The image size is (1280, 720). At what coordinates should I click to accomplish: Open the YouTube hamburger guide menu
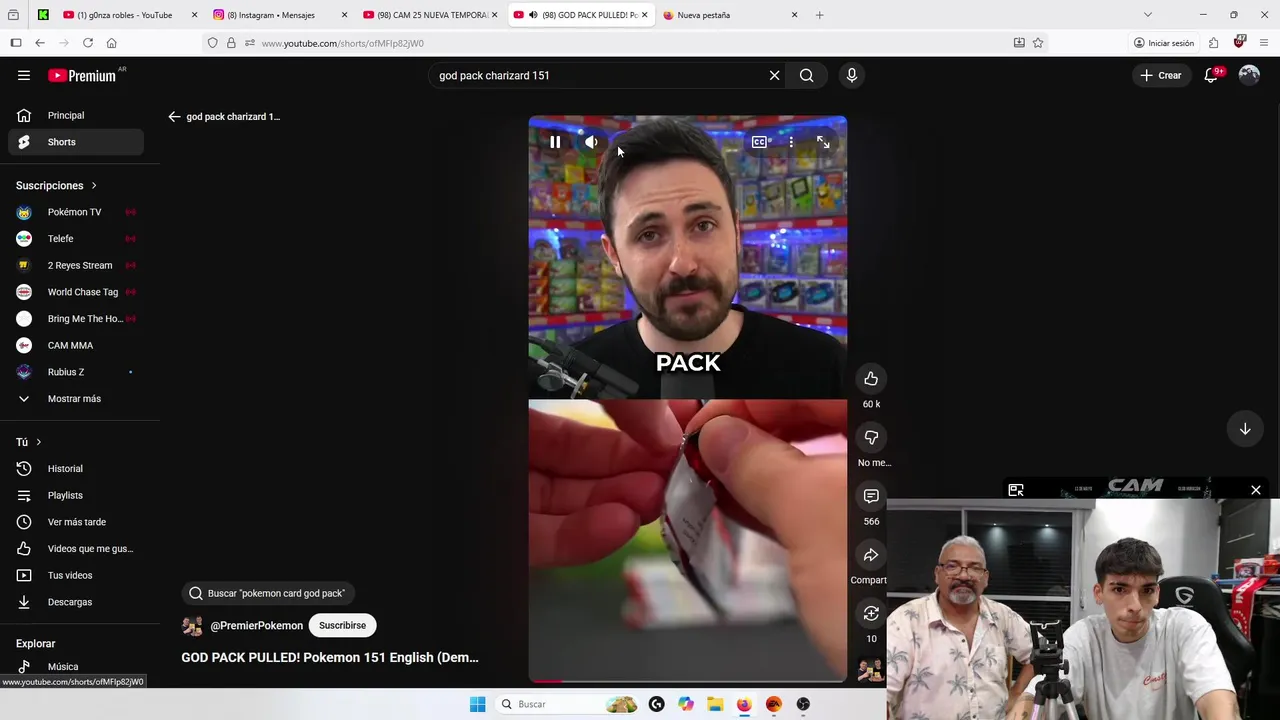[x=24, y=75]
